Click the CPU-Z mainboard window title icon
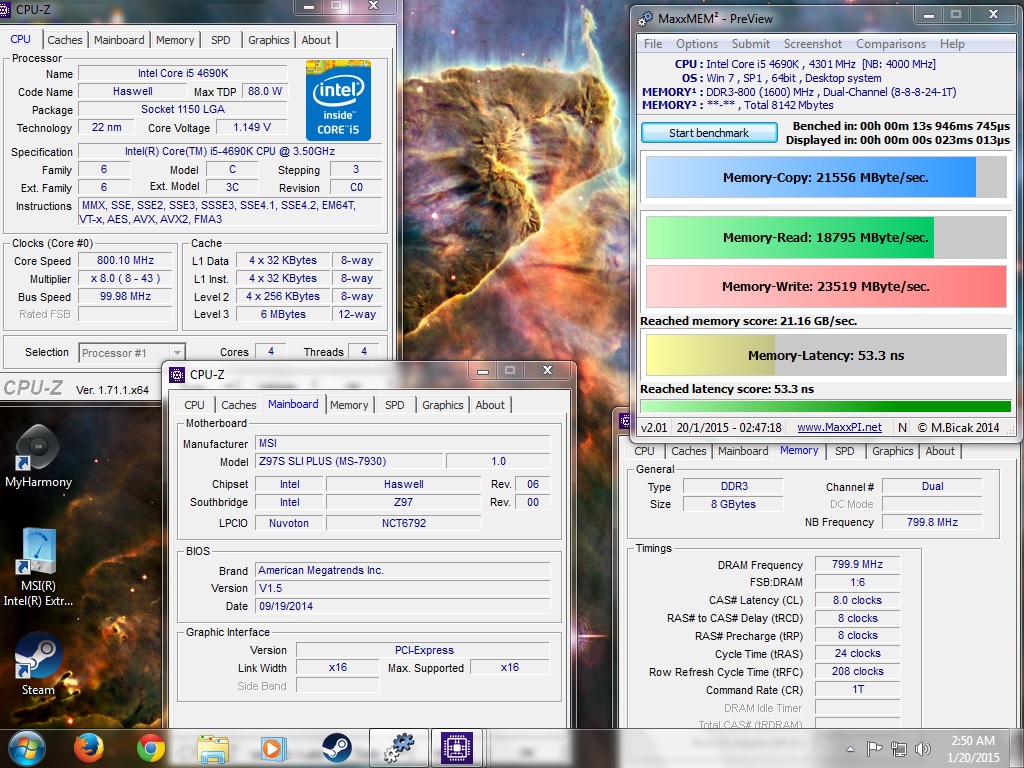This screenshot has height=768, width=1024. [177, 374]
